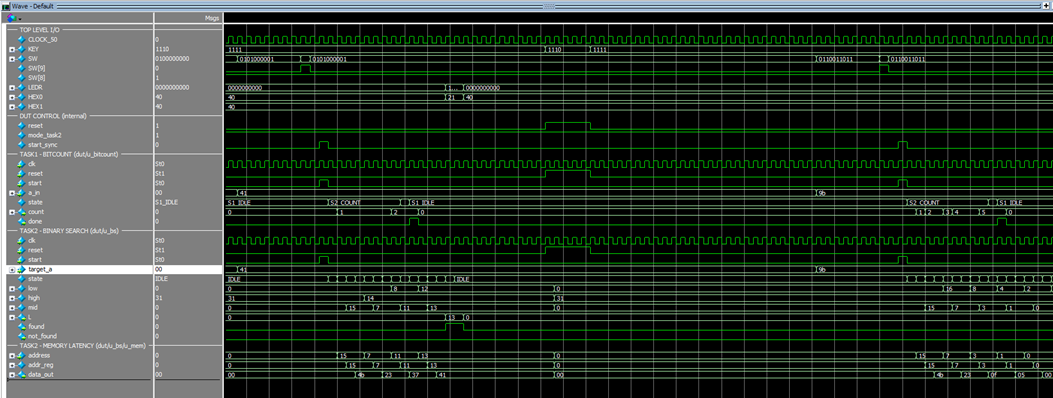Click the 16 value on the low waveform
Image resolution: width=1053 pixels, height=398 pixels.
coord(950,288)
